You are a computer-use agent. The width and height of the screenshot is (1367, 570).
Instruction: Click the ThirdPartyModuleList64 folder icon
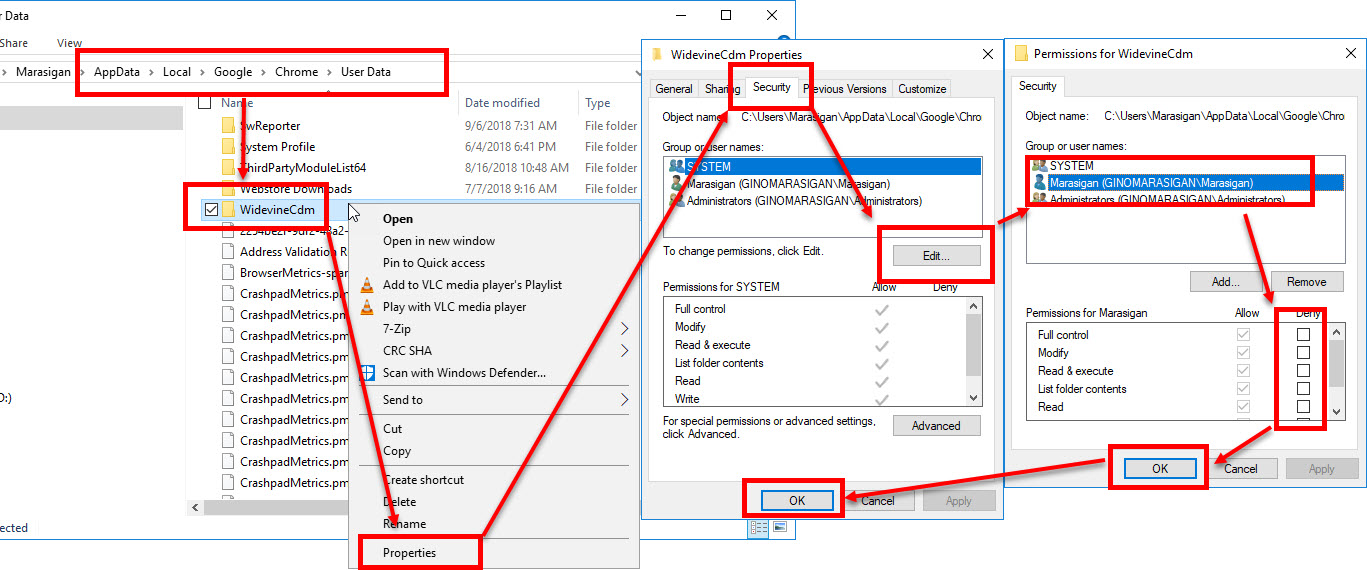tap(227, 168)
